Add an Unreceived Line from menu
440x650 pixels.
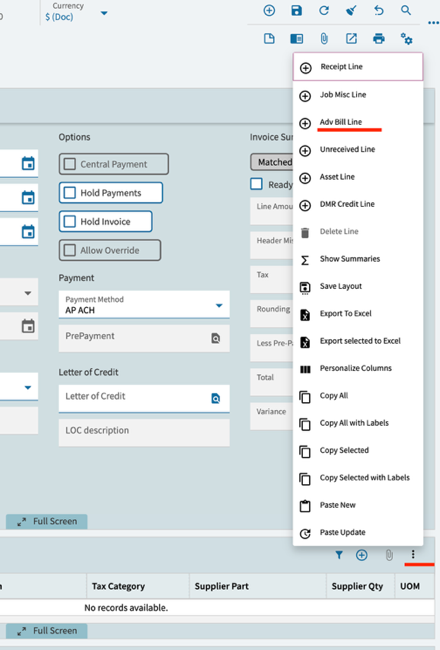click(358, 150)
